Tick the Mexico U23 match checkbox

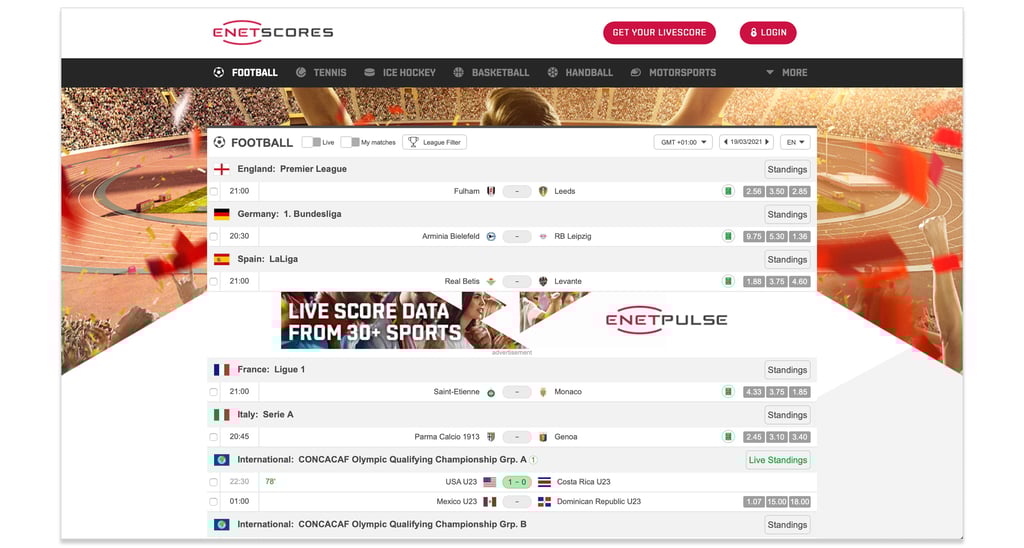pyautogui.click(x=214, y=502)
